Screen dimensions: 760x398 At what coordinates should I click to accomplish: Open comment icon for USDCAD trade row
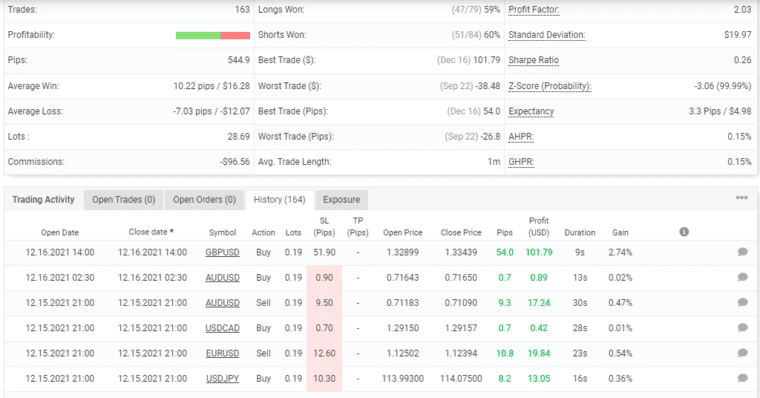pyautogui.click(x=742, y=327)
